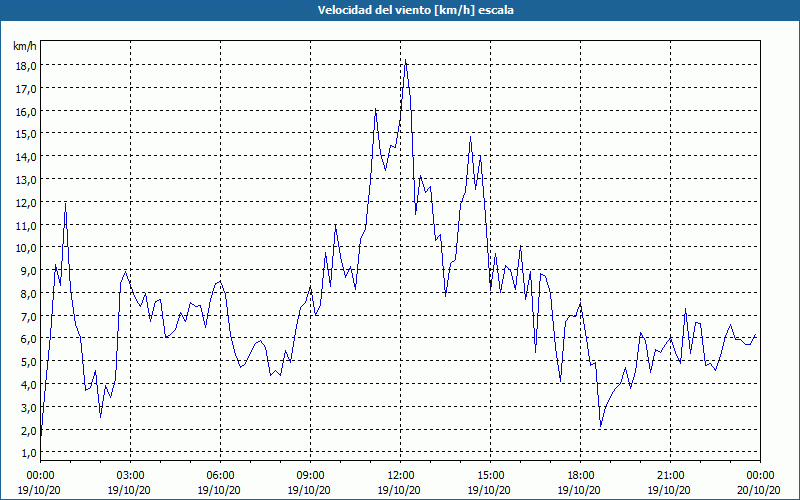This screenshot has height=500, width=800.
Task: Click the '5,0' y-axis value
Action: point(29,362)
